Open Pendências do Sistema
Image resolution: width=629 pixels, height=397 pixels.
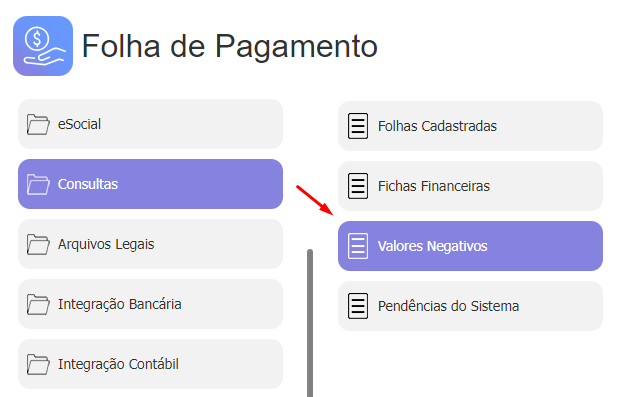pos(470,306)
